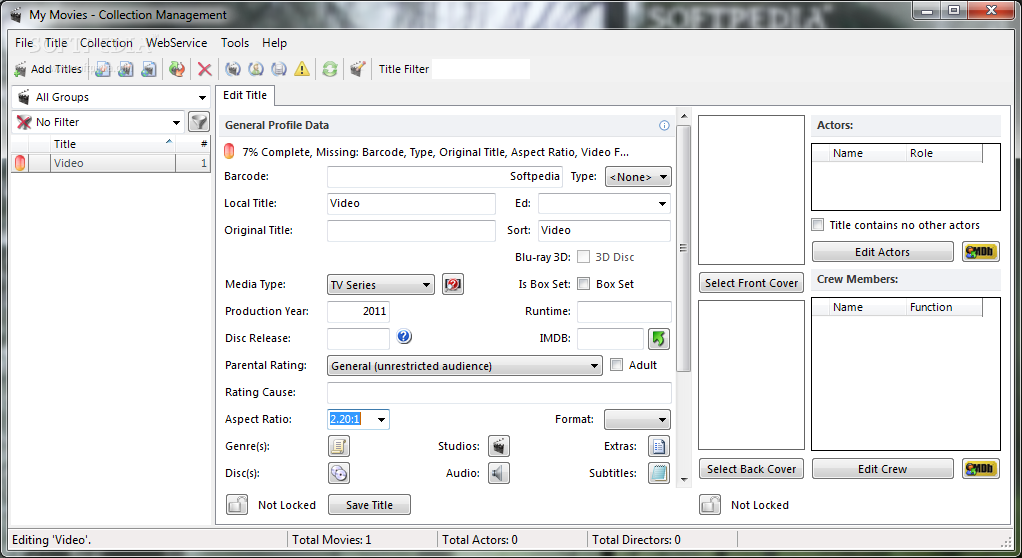Screen dimensions: 1022x558
Task: Click the Select Front Cover button
Action: point(752,283)
